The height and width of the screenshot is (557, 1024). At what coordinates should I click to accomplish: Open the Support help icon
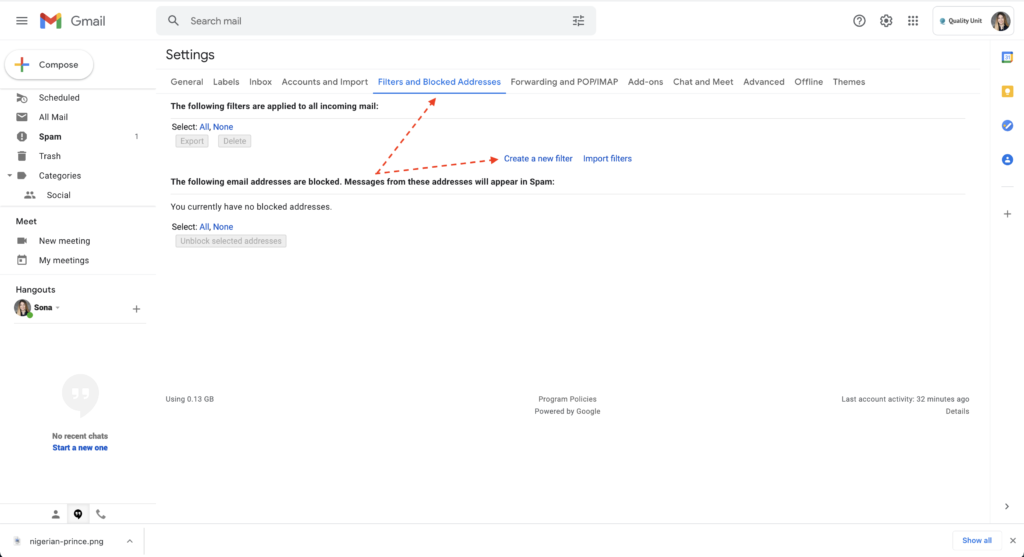(859, 21)
